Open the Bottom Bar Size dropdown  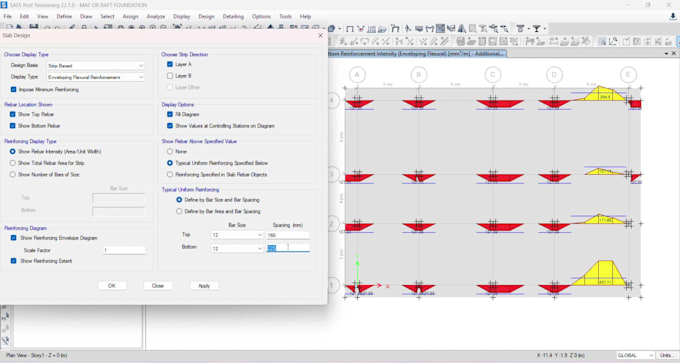237,249
